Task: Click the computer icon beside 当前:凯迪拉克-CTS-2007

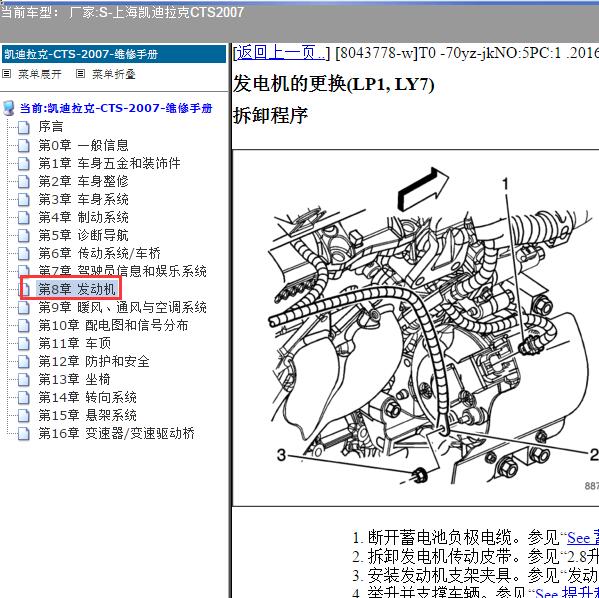Action: coord(9,109)
